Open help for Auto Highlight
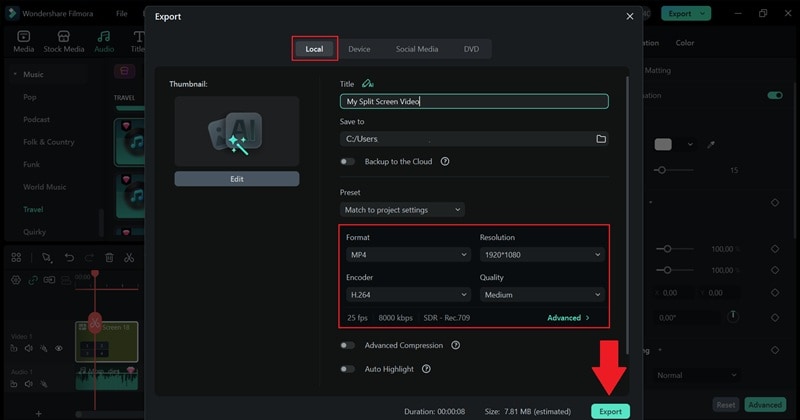 click(x=426, y=369)
